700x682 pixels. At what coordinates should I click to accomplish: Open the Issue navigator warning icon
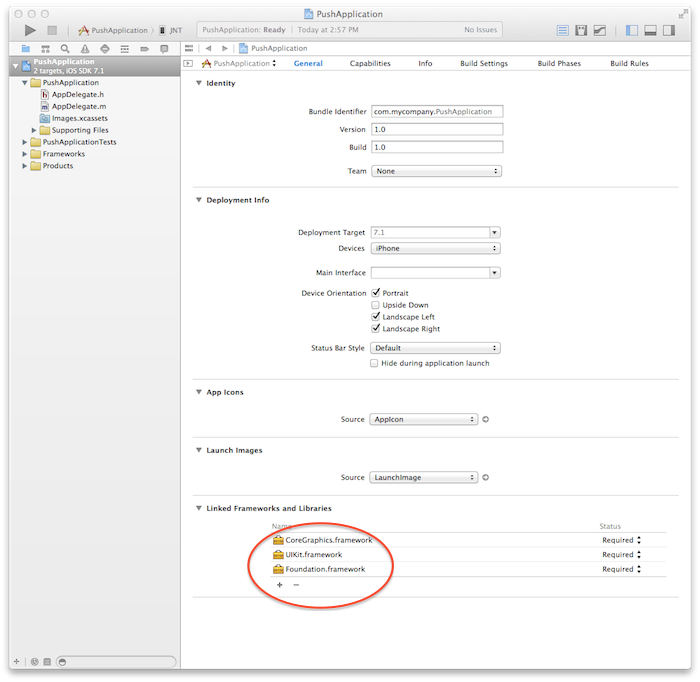point(85,49)
